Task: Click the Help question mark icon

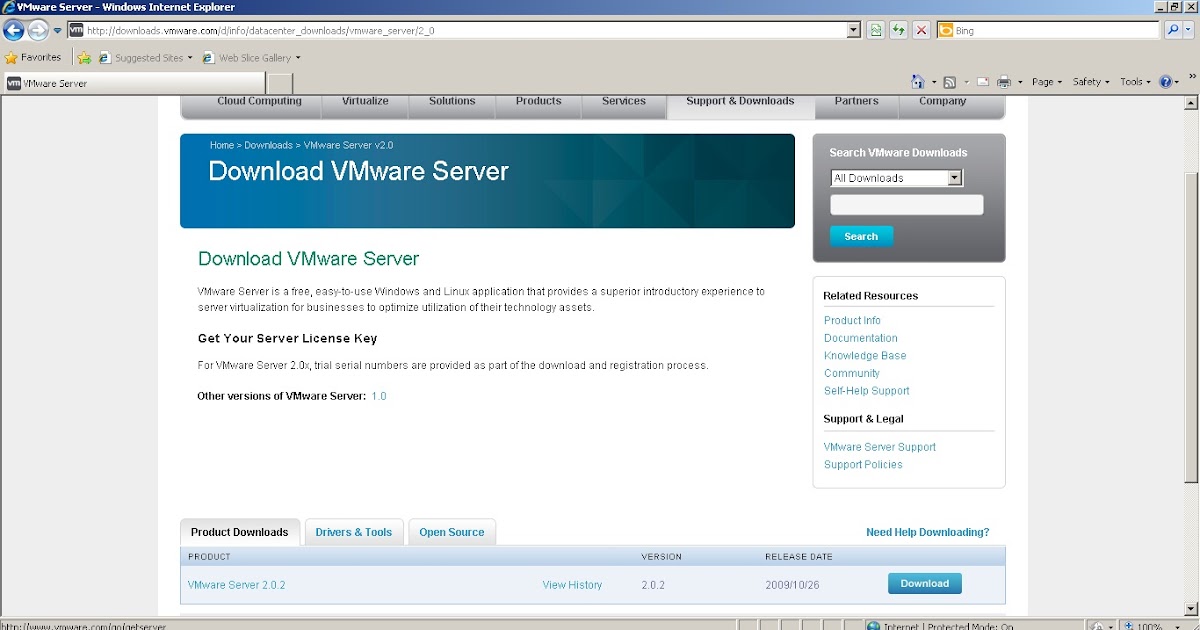Action: tap(1165, 82)
